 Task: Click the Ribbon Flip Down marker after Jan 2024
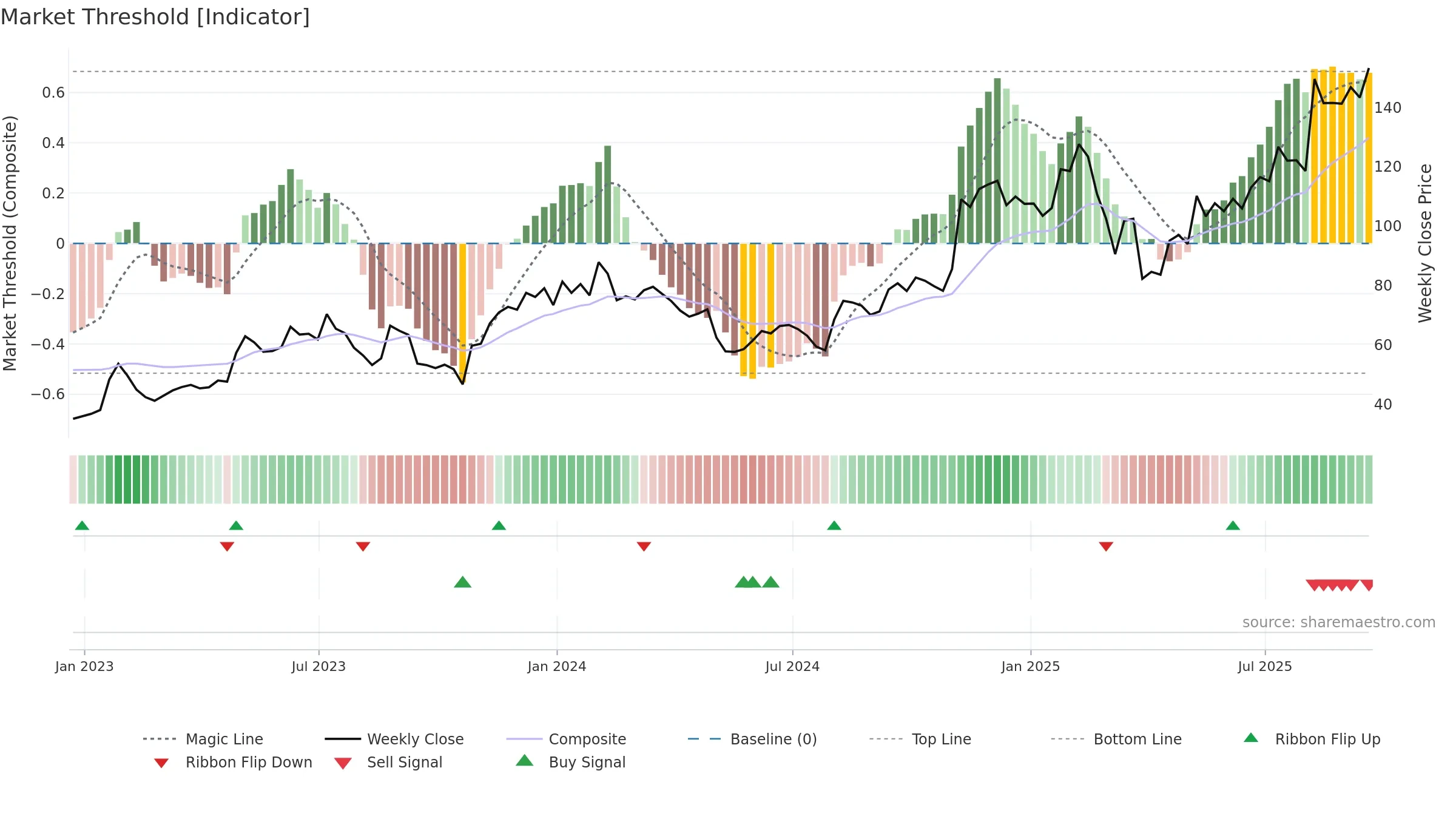(644, 547)
